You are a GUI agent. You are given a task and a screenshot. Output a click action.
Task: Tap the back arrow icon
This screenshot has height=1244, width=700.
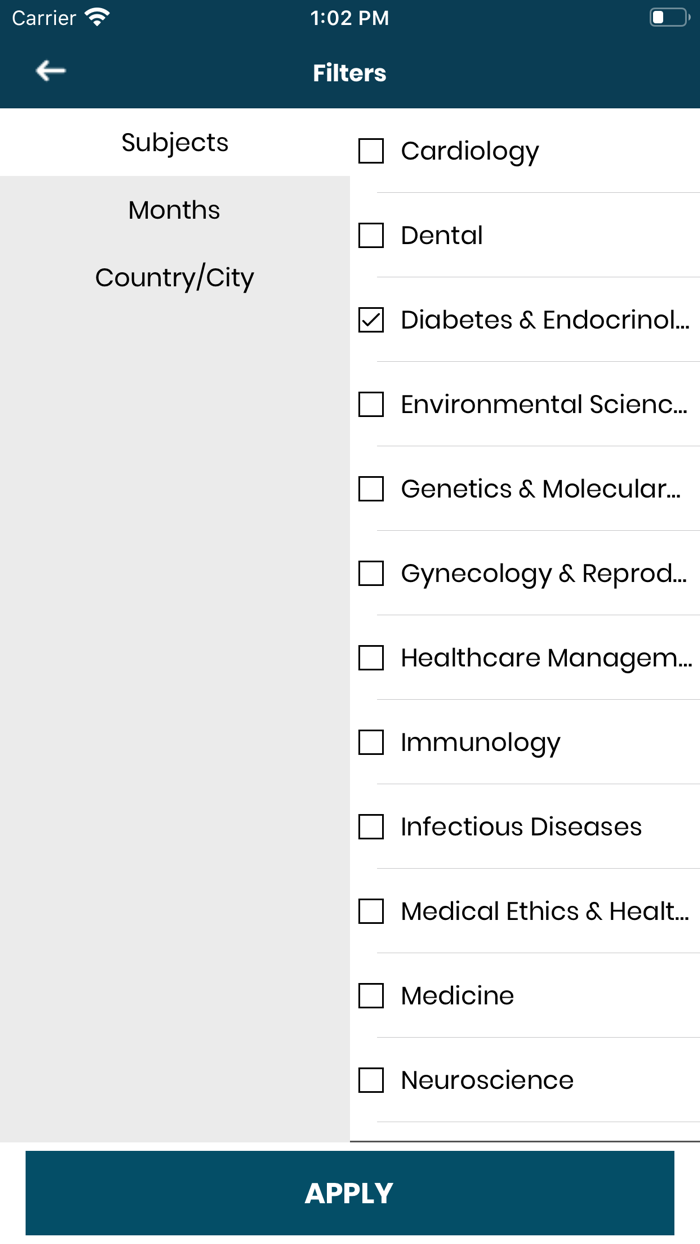(x=50, y=70)
